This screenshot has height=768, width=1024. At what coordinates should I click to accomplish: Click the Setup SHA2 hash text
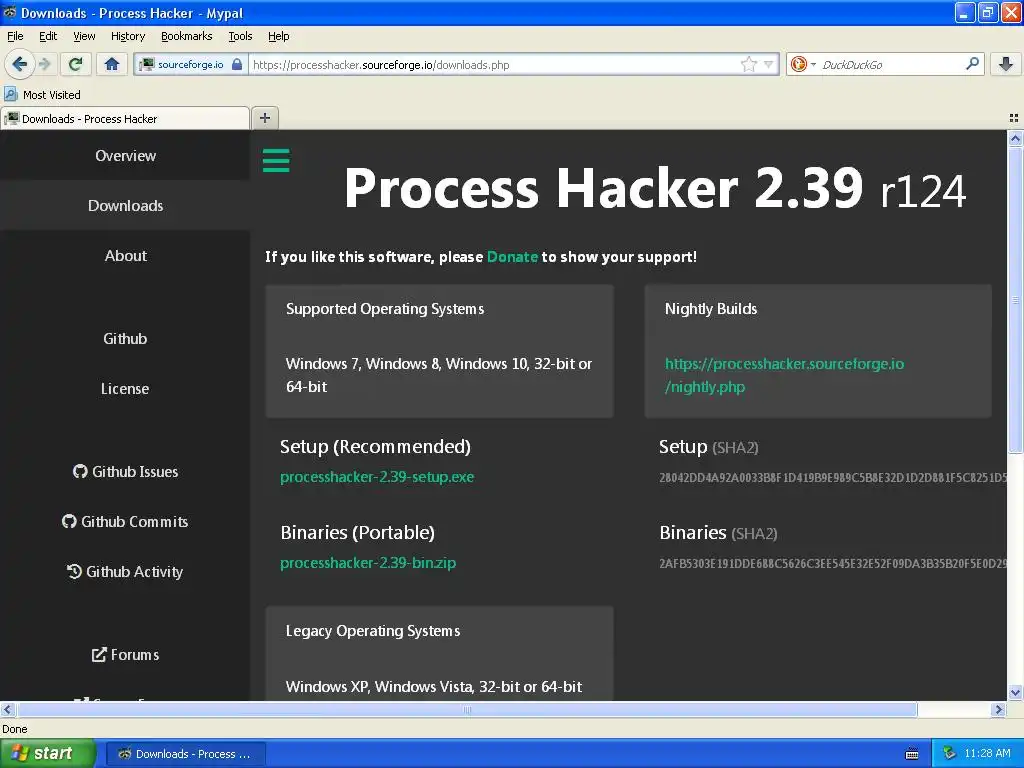[x=833, y=477]
